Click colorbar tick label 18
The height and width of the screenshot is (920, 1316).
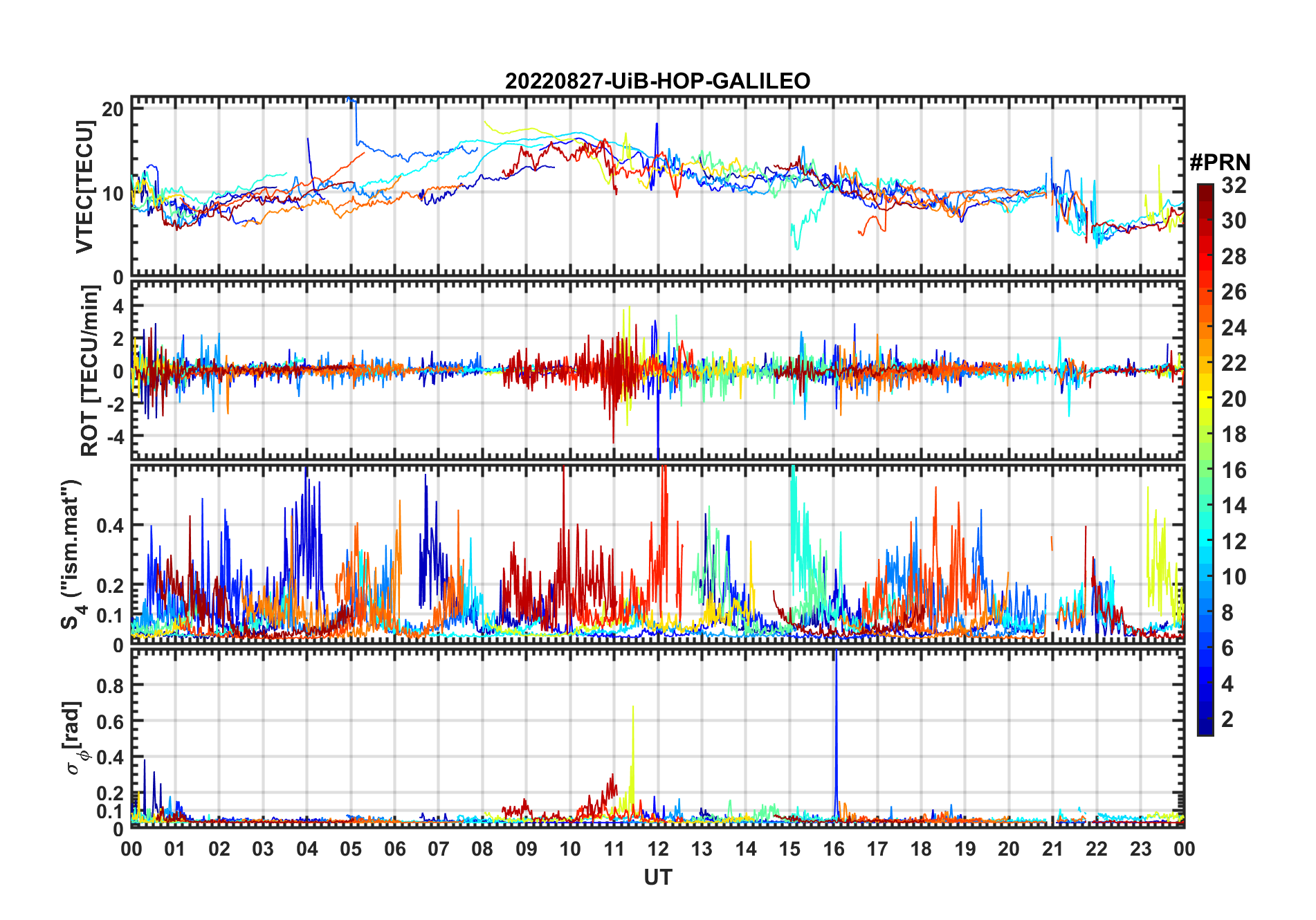(1234, 434)
